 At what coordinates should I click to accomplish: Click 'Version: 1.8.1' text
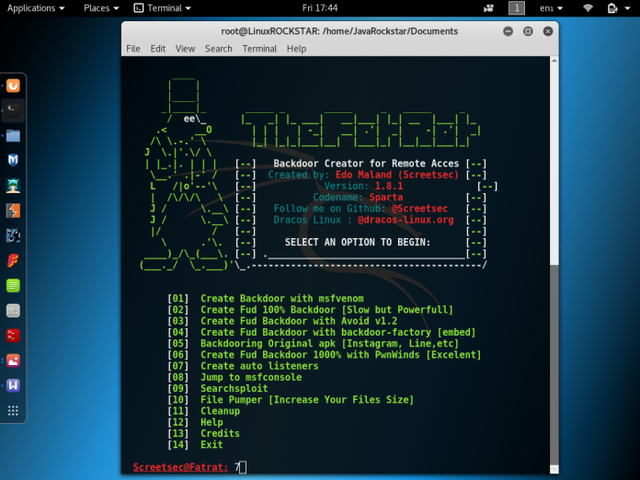[x=363, y=186]
